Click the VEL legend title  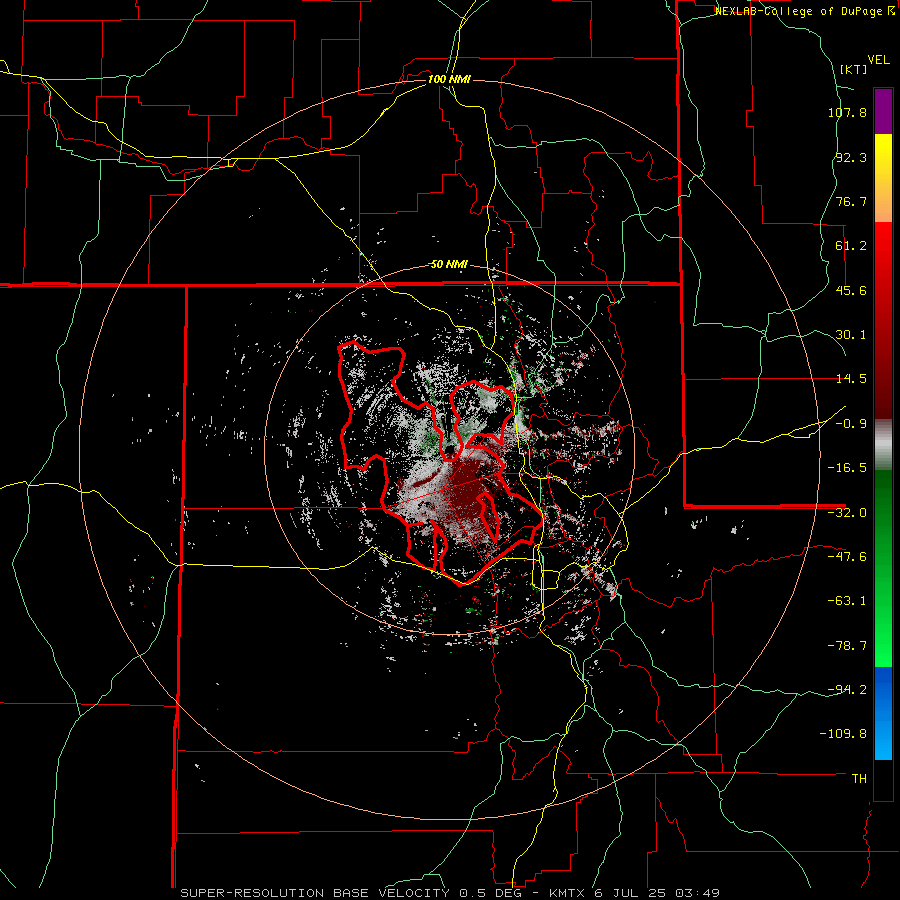click(x=878, y=60)
